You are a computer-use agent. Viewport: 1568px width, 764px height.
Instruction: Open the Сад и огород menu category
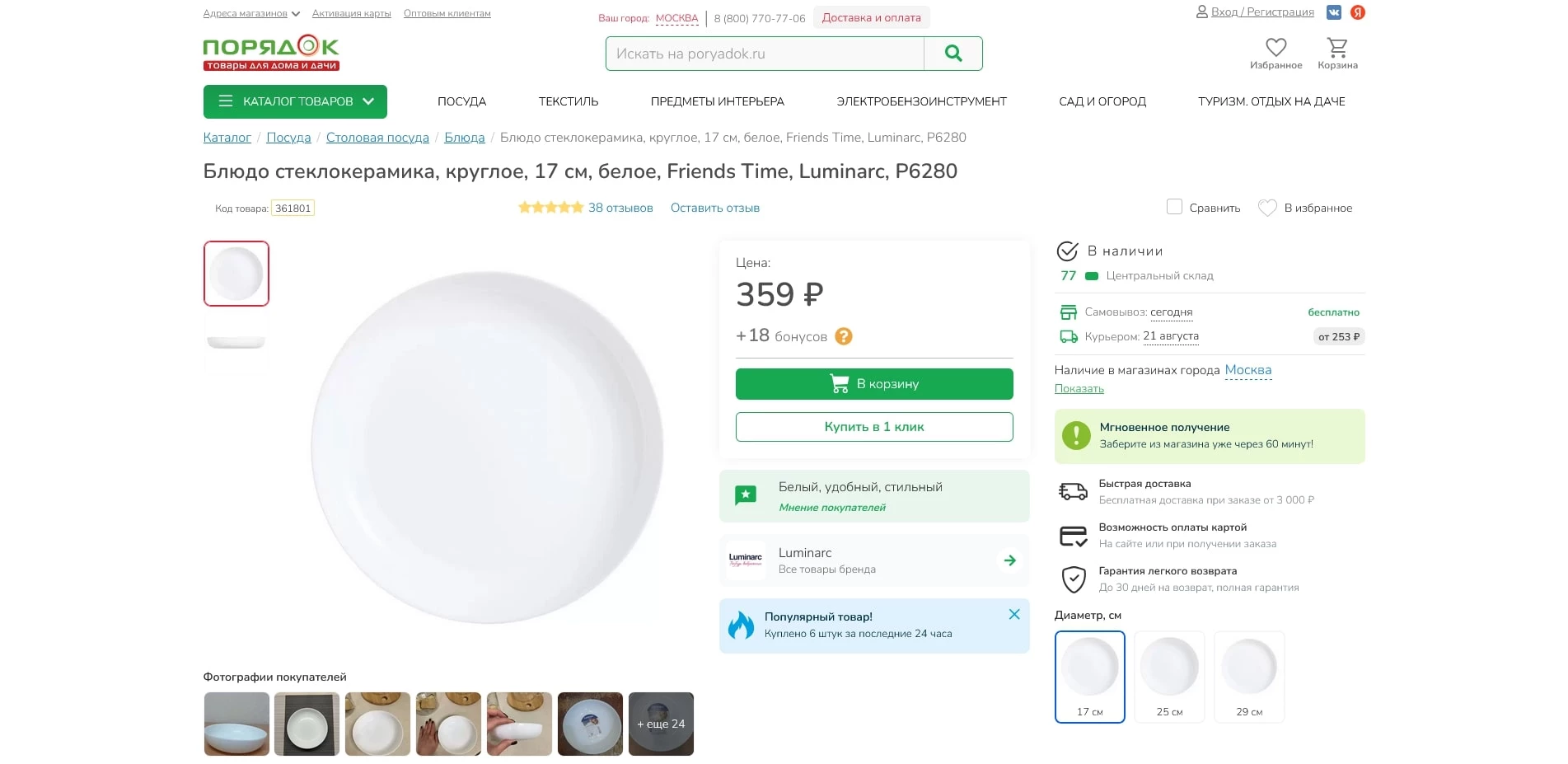click(x=1102, y=101)
